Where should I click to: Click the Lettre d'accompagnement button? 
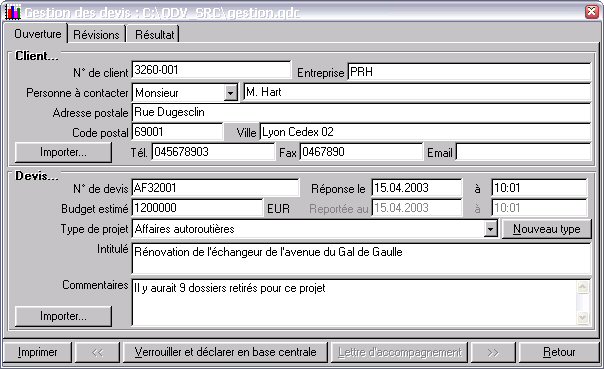pyautogui.click(x=399, y=352)
